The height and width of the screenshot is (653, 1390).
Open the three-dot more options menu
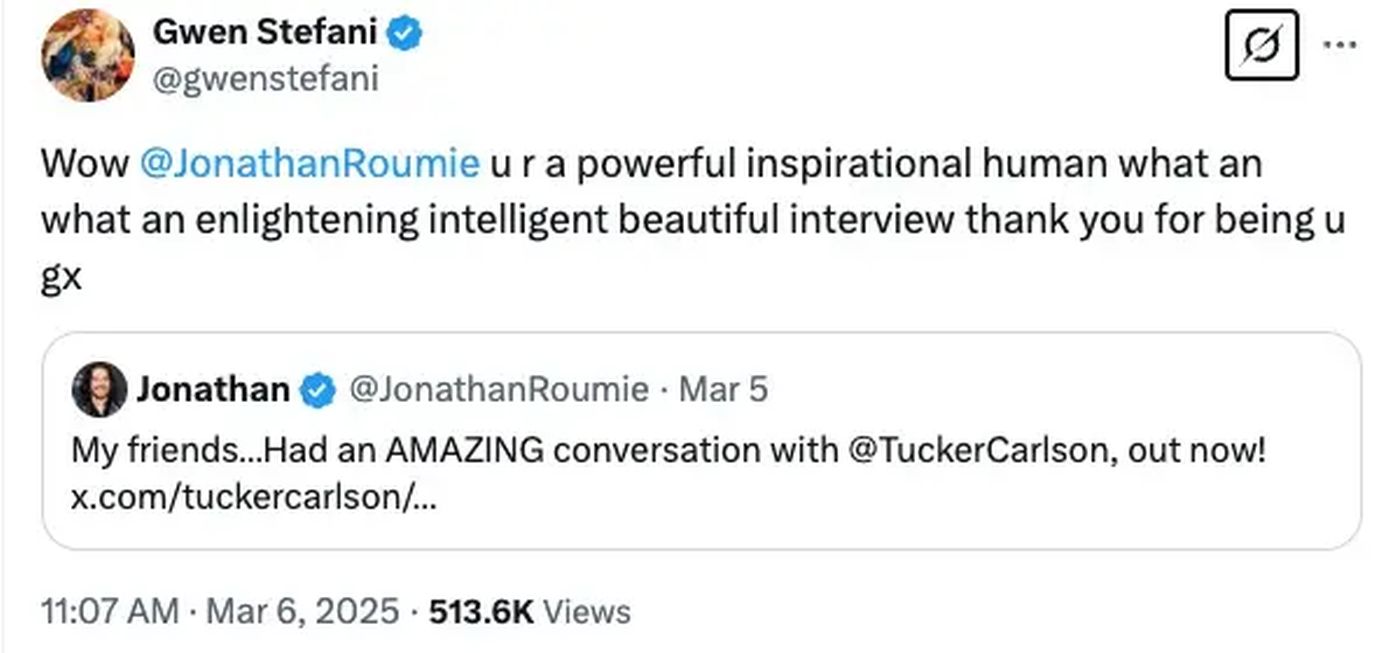point(1341,44)
